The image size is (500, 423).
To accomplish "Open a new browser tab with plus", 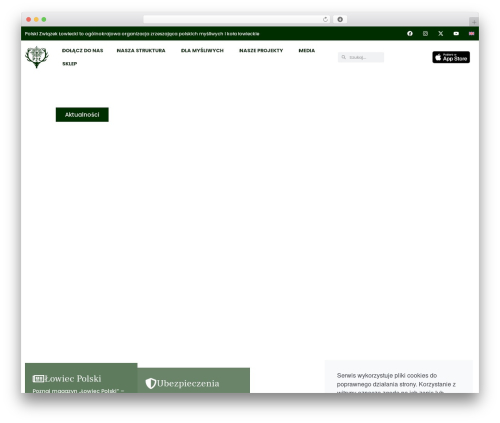I will point(474,22).
